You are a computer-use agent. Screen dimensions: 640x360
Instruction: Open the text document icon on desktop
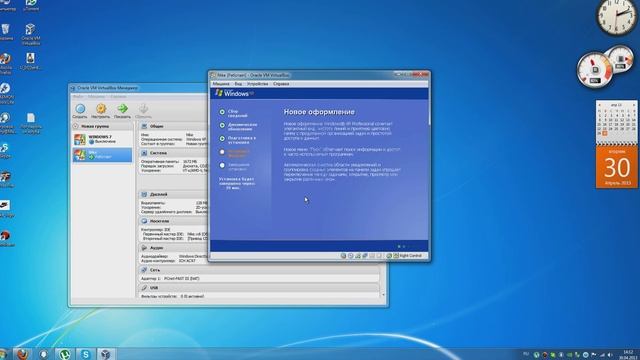(x=31, y=123)
